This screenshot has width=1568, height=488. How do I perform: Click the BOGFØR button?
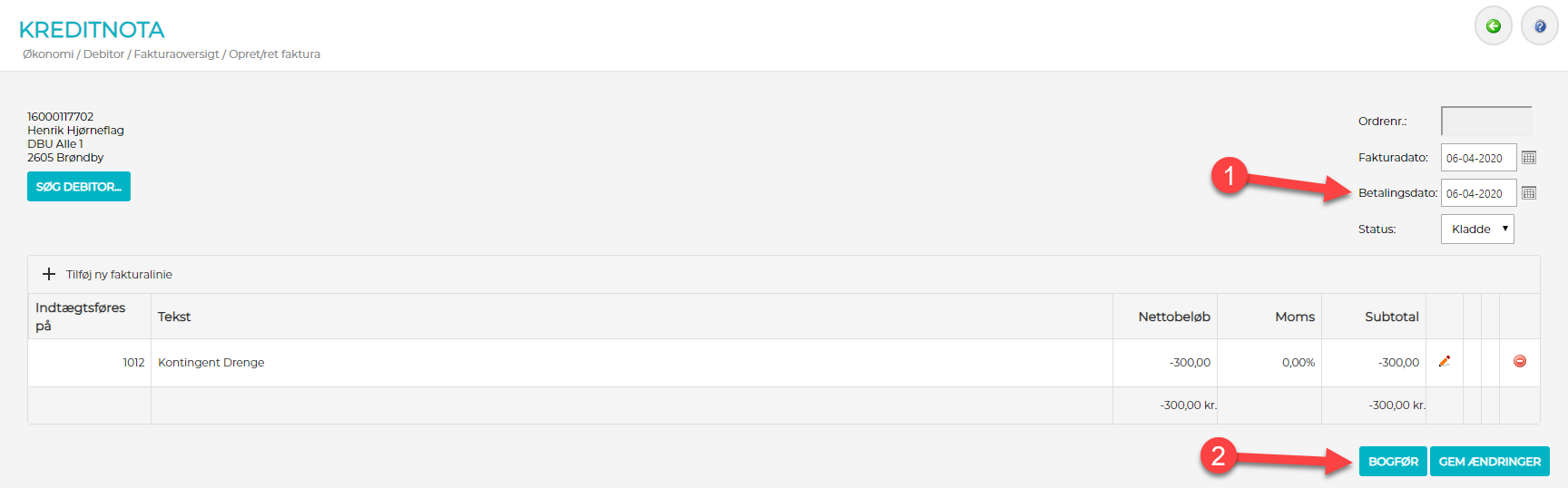tap(1393, 462)
